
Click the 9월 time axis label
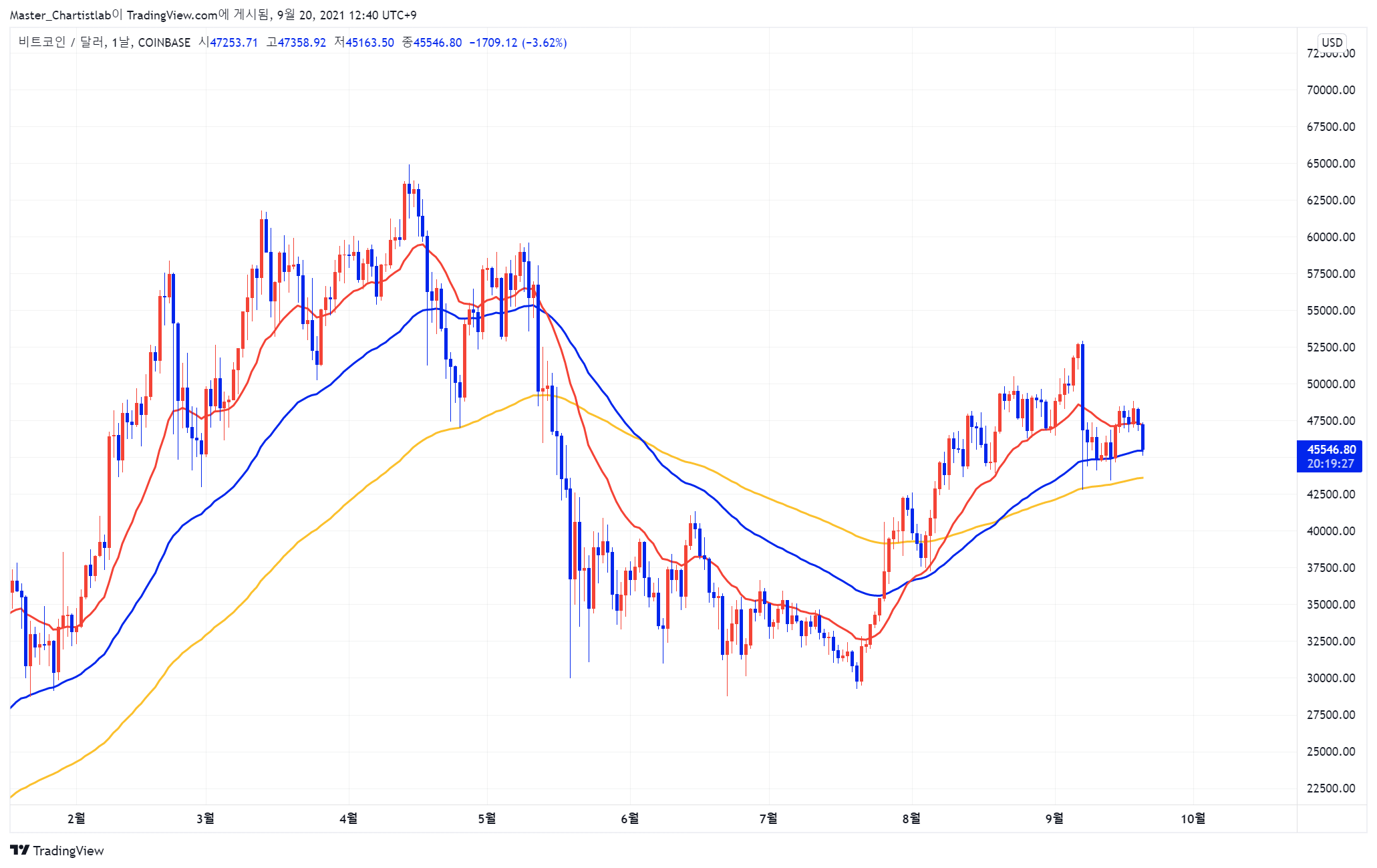(x=1054, y=818)
